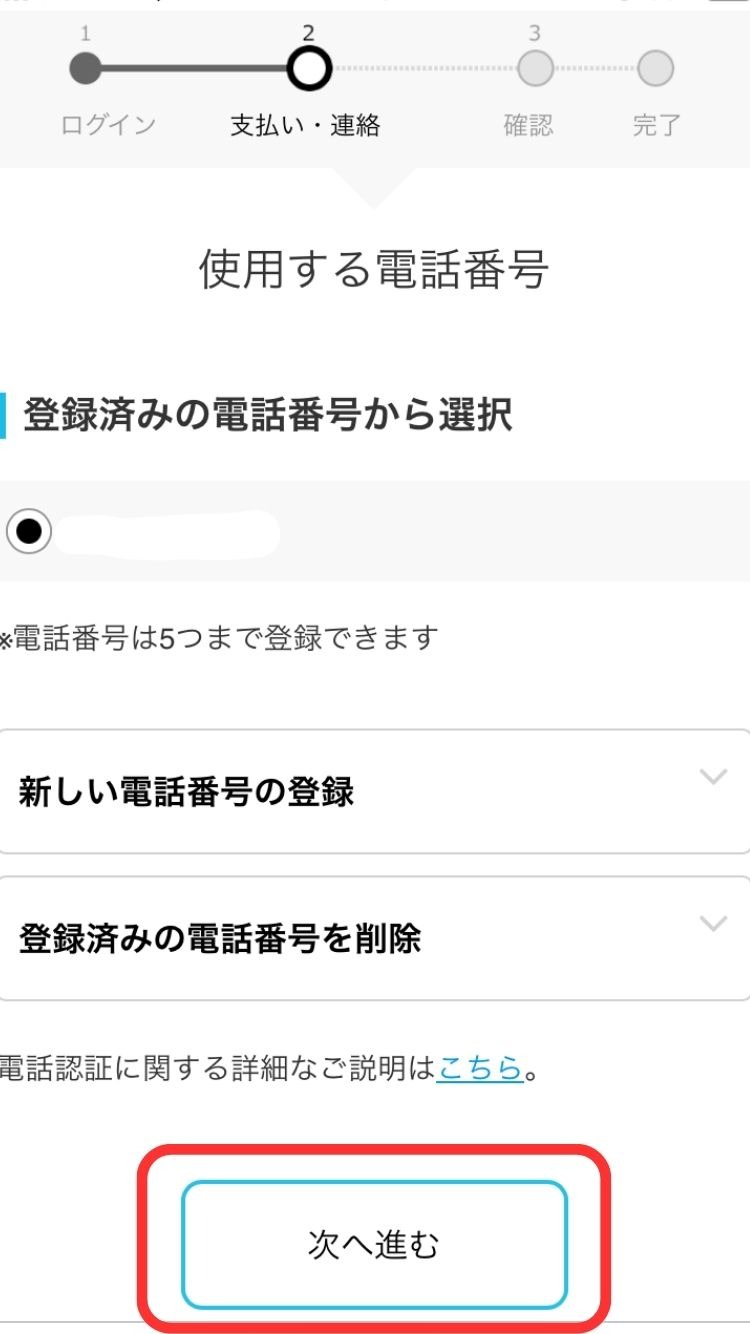Click the progress line between steps 1 and 2
The image size is (750, 1334).
(x=197, y=68)
